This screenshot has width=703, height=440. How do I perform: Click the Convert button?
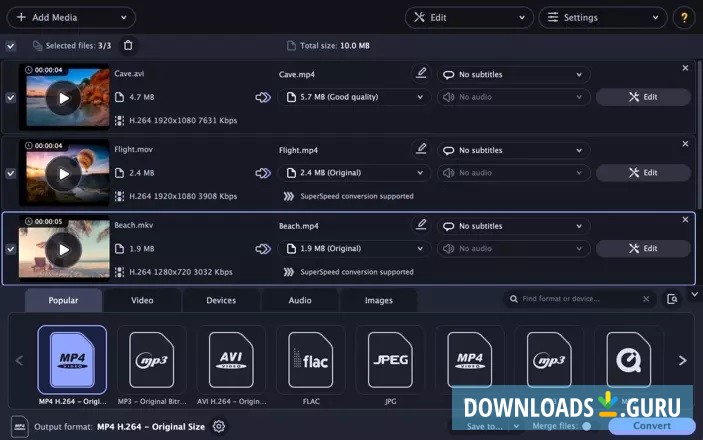(x=652, y=426)
